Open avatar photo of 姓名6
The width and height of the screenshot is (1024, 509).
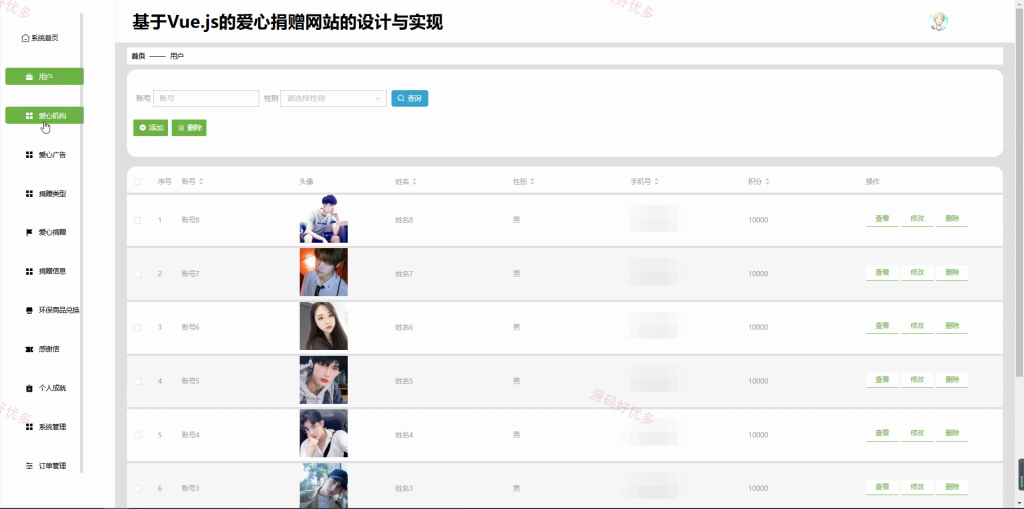pyautogui.click(x=324, y=326)
